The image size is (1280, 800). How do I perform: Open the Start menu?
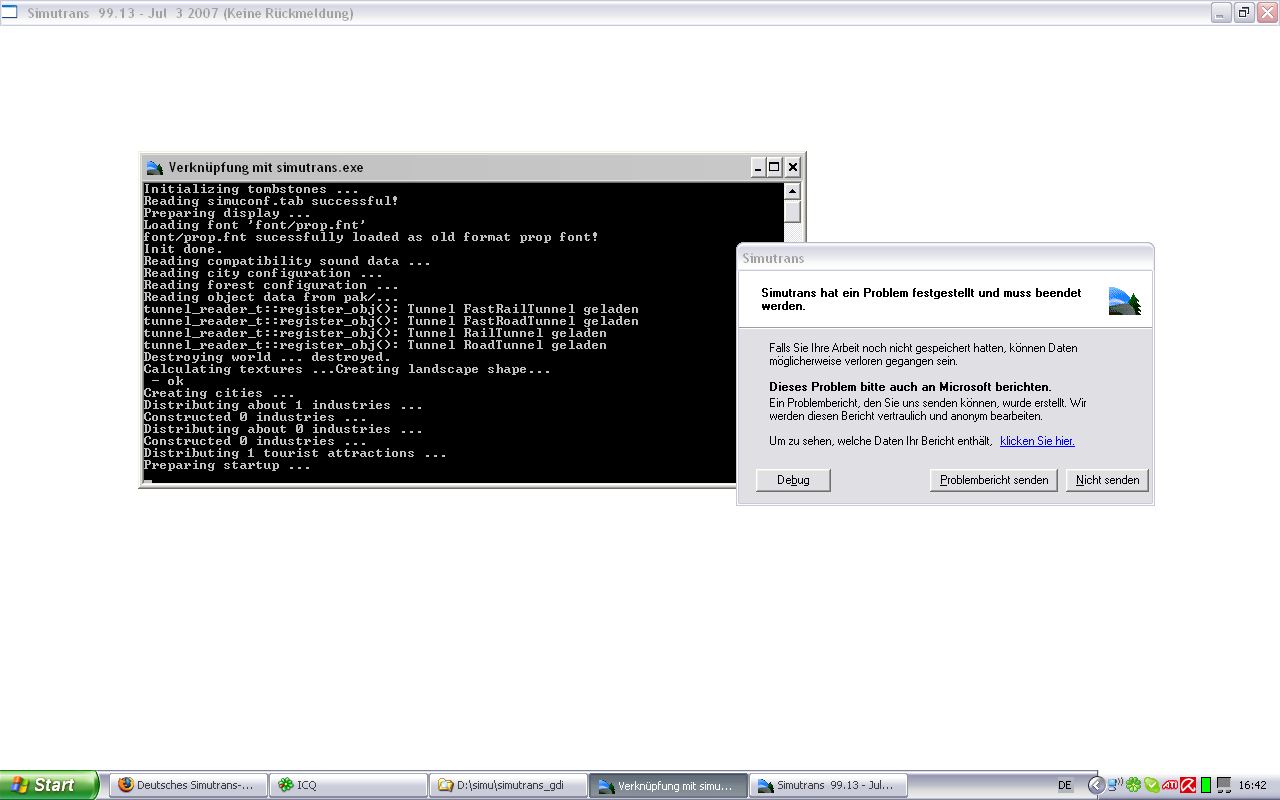point(48,785)
